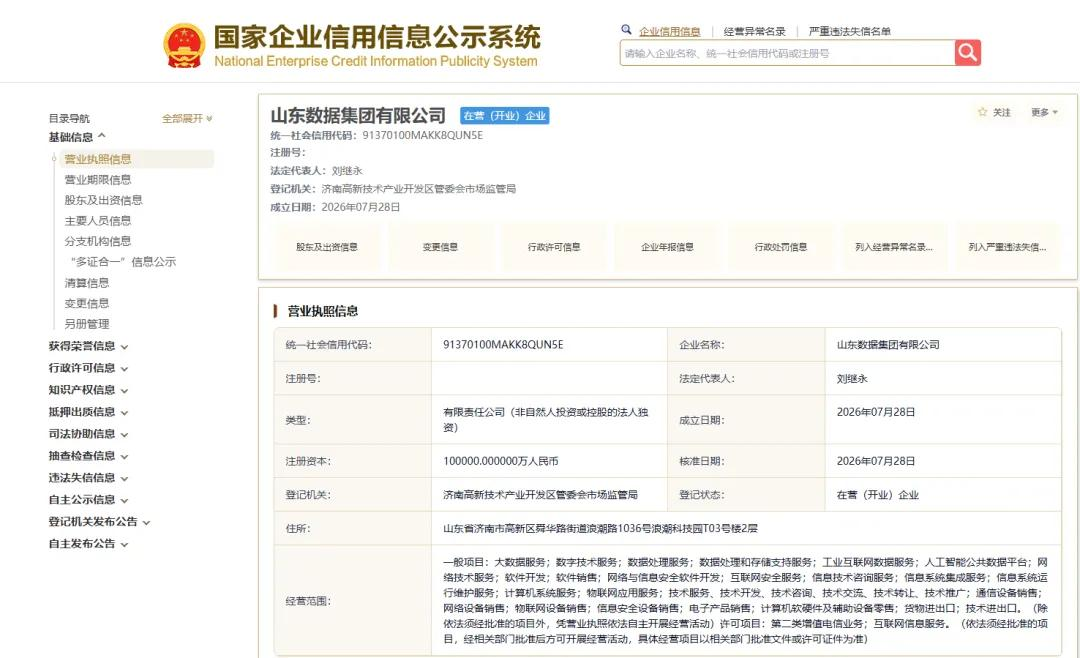Expand 违法失信信息 section
Screen dimensions: 1080x658
[88, 478]
